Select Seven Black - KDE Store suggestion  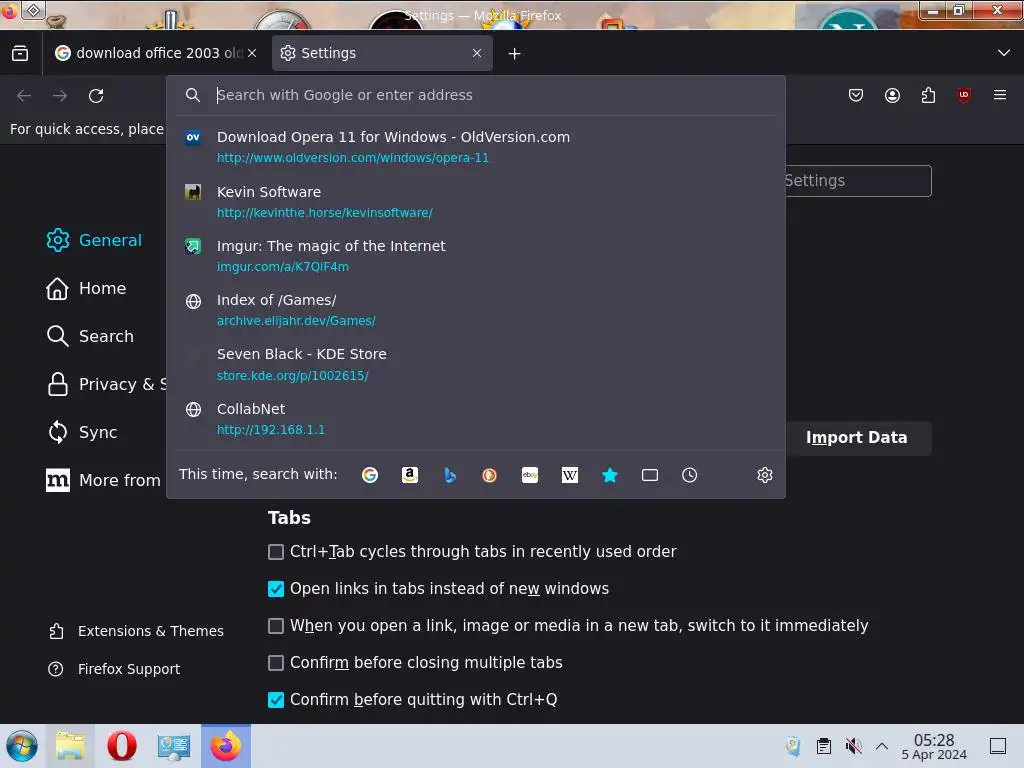coord(475,364)
